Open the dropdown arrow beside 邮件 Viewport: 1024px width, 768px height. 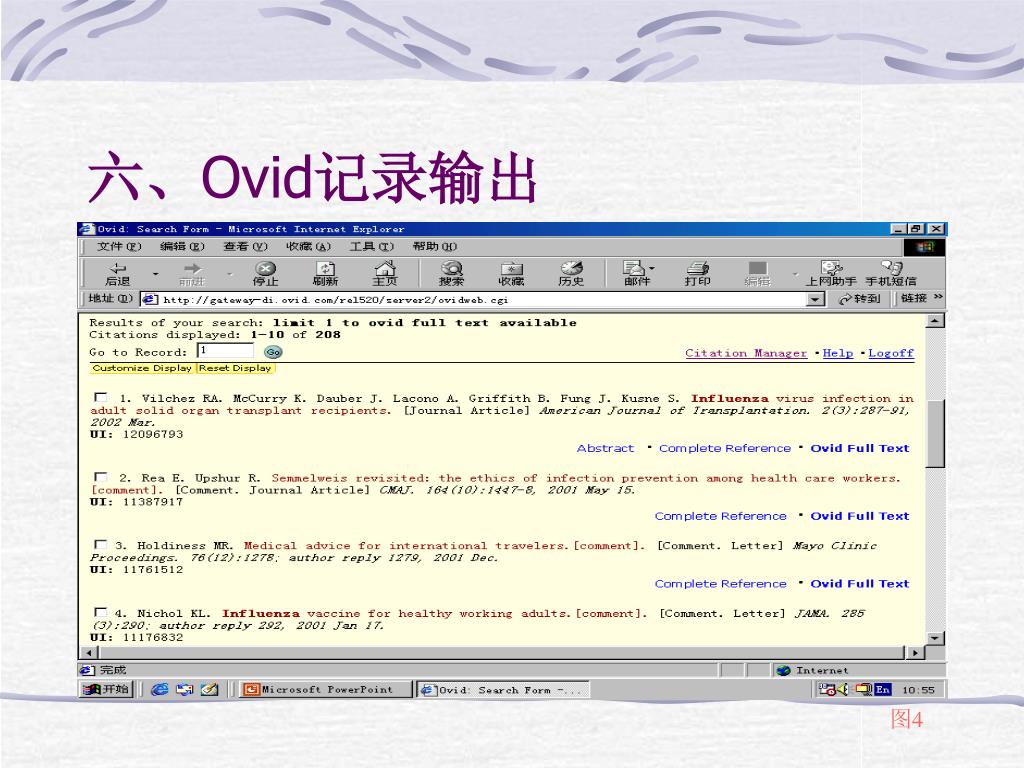(x=652, y=268)
